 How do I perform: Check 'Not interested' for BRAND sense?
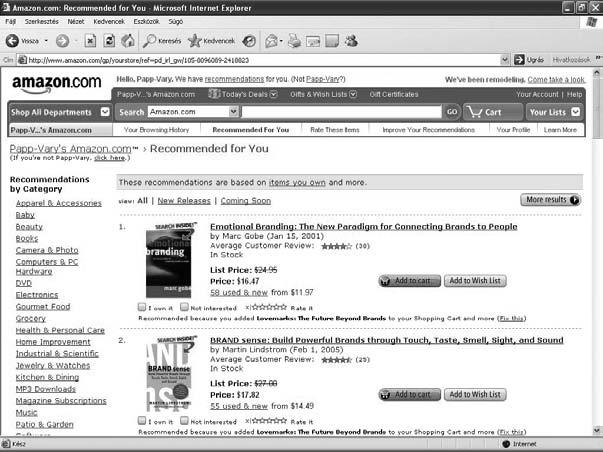click(x=185, y=420)
